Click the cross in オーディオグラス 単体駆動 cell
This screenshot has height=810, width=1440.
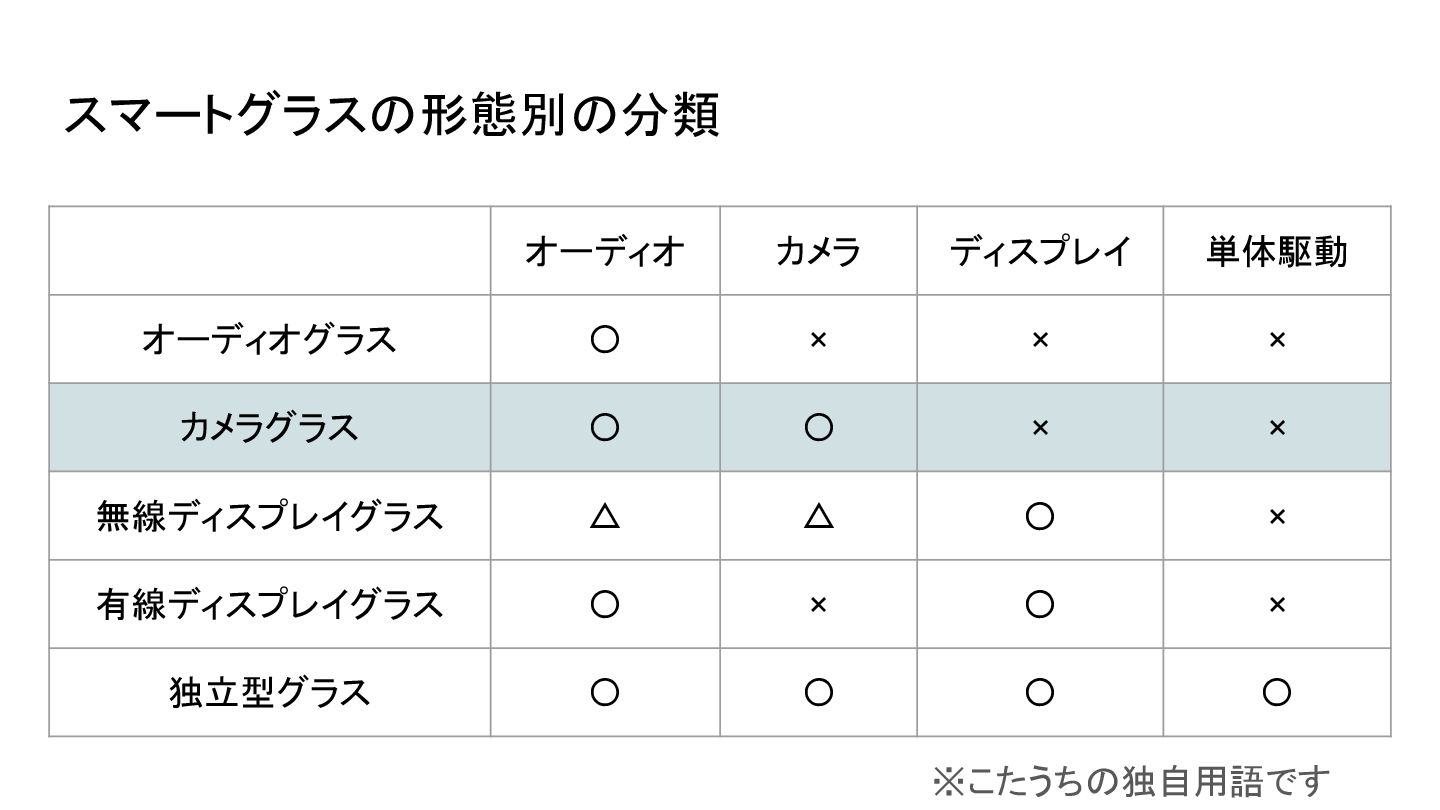[1277, 340]
